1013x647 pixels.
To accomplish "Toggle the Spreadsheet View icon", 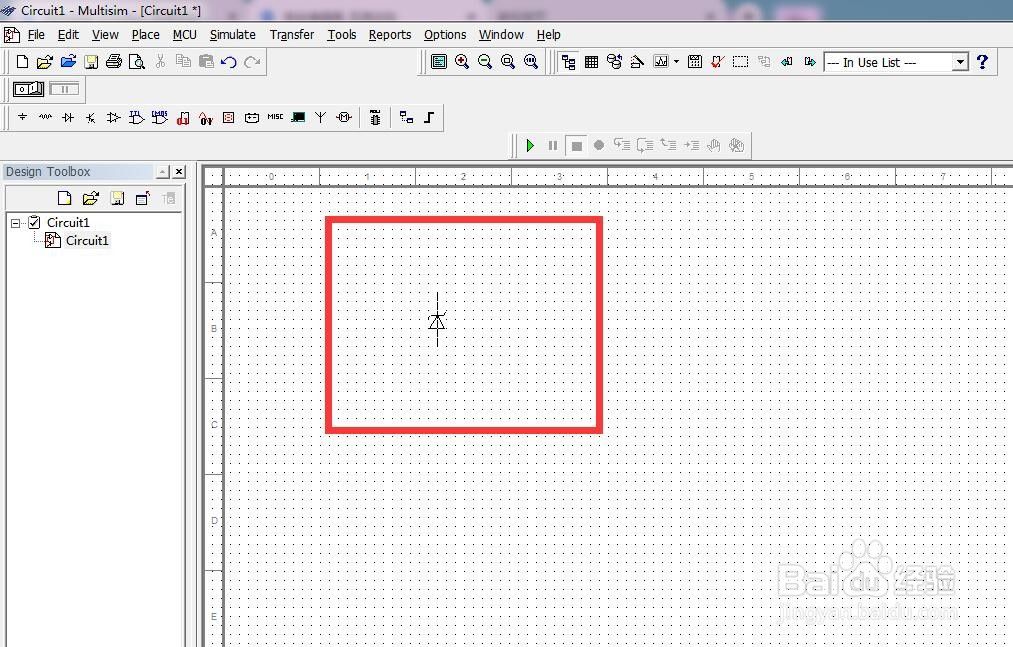I will 591,62.
